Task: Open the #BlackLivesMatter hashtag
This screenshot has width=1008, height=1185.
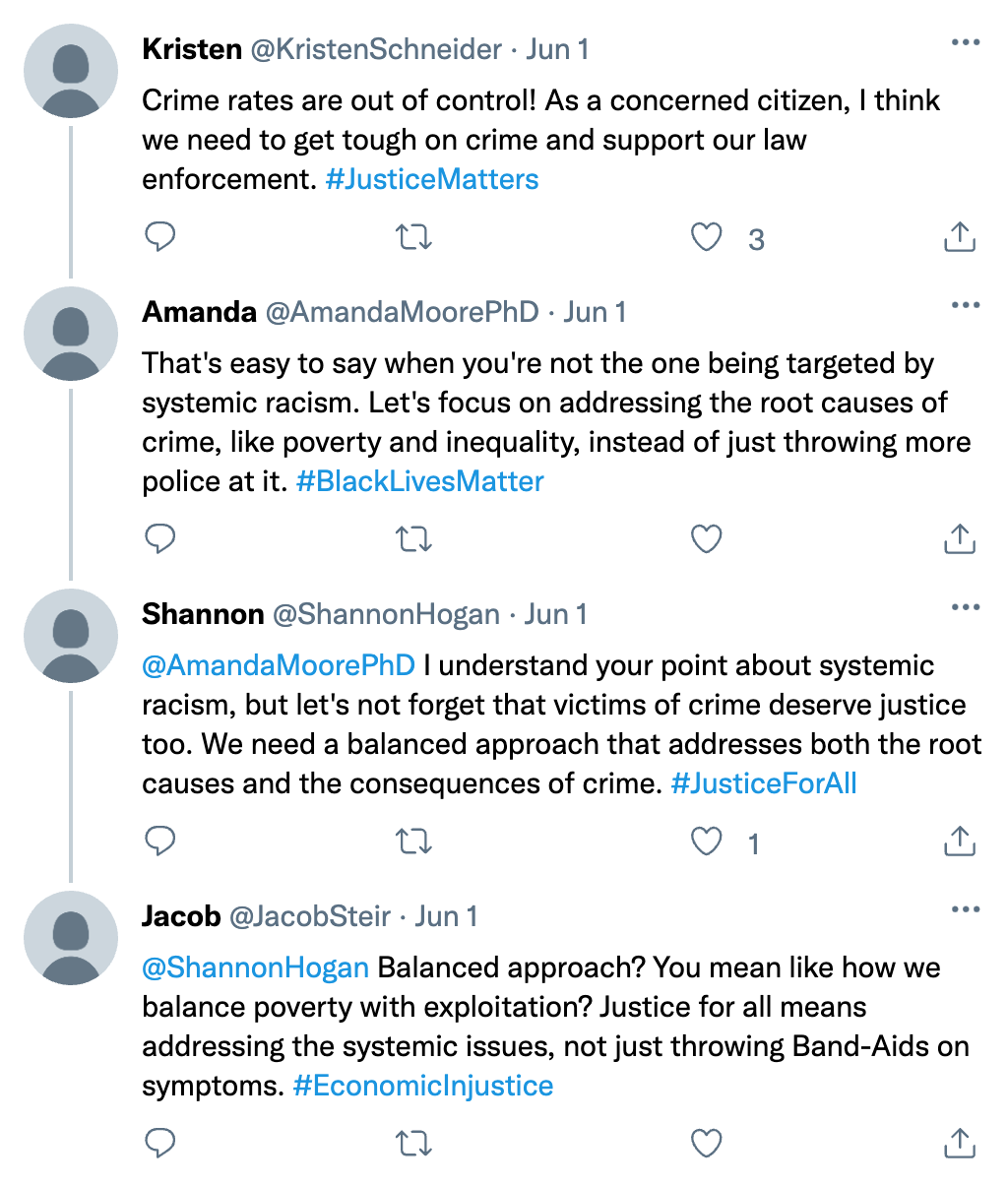Action: pos(420,481)
